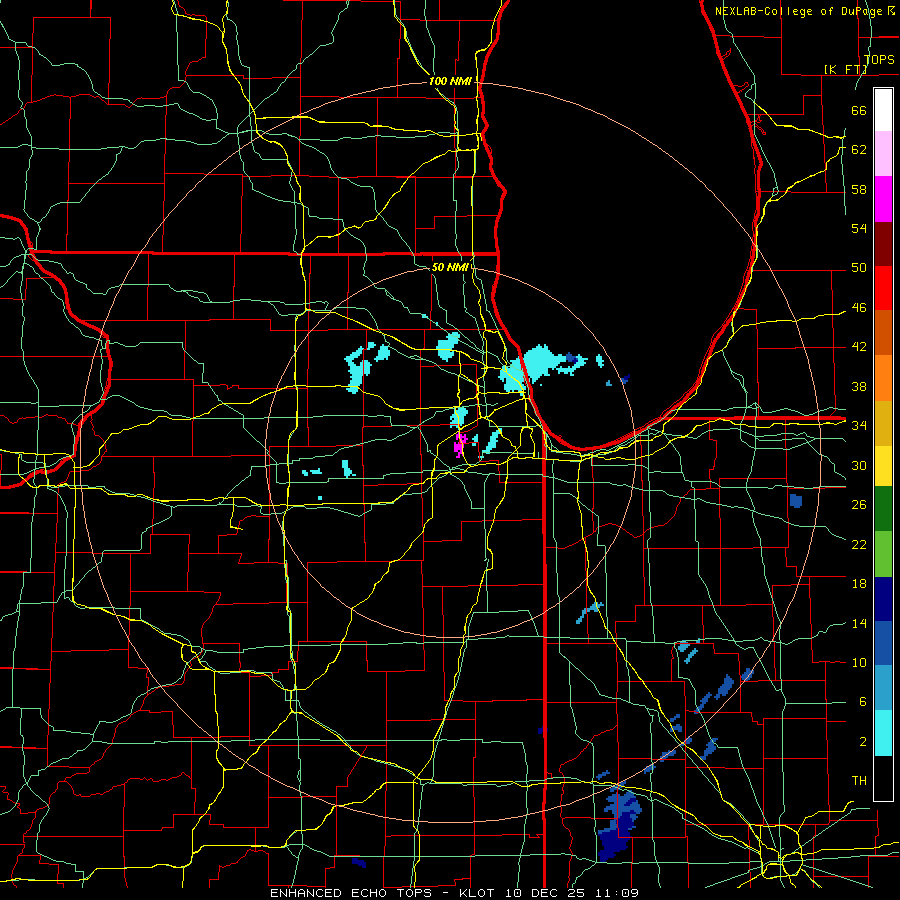Click the magenta echo near radar center

(x=460, y=445)
